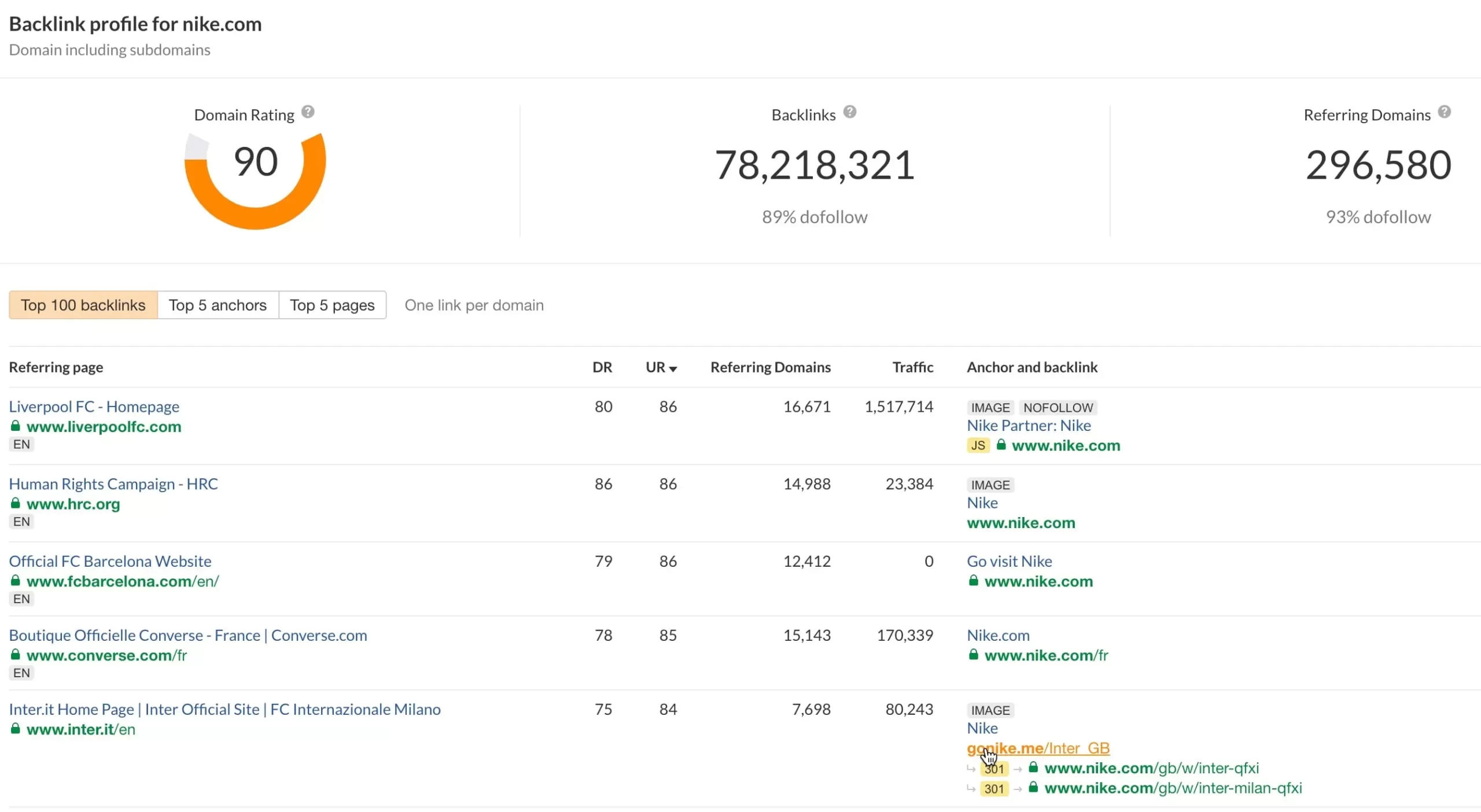Click the lock icon beside www.hrc.org
Image resolution: width=1481 pixels, height=812 pixels.
tap(16, 504)
